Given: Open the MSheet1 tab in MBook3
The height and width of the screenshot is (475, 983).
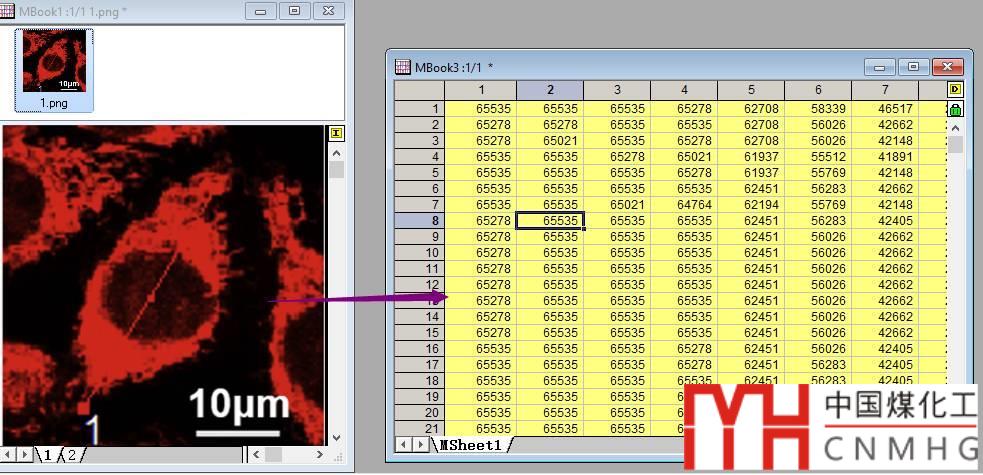Looking at the screenshot, I should coord(470,445).
